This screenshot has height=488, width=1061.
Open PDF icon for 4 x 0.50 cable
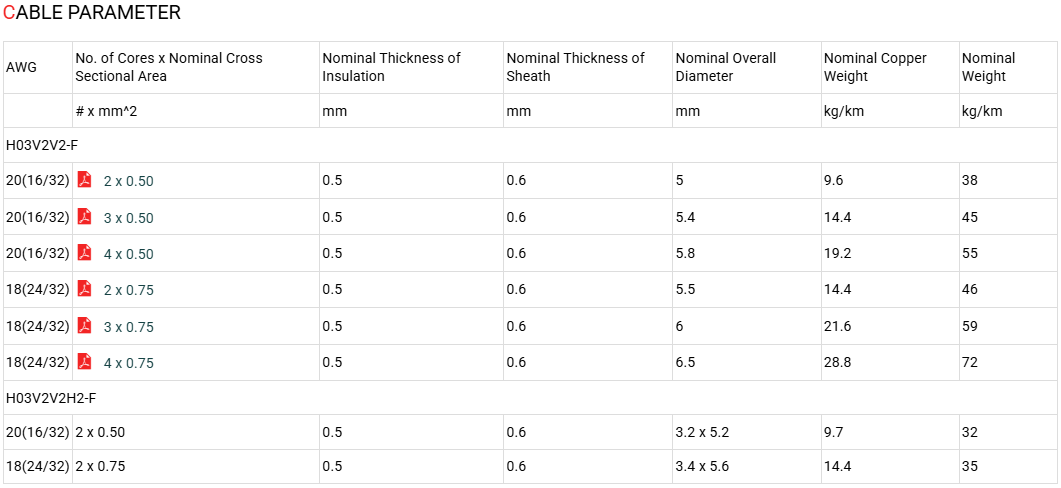point(85,252)
